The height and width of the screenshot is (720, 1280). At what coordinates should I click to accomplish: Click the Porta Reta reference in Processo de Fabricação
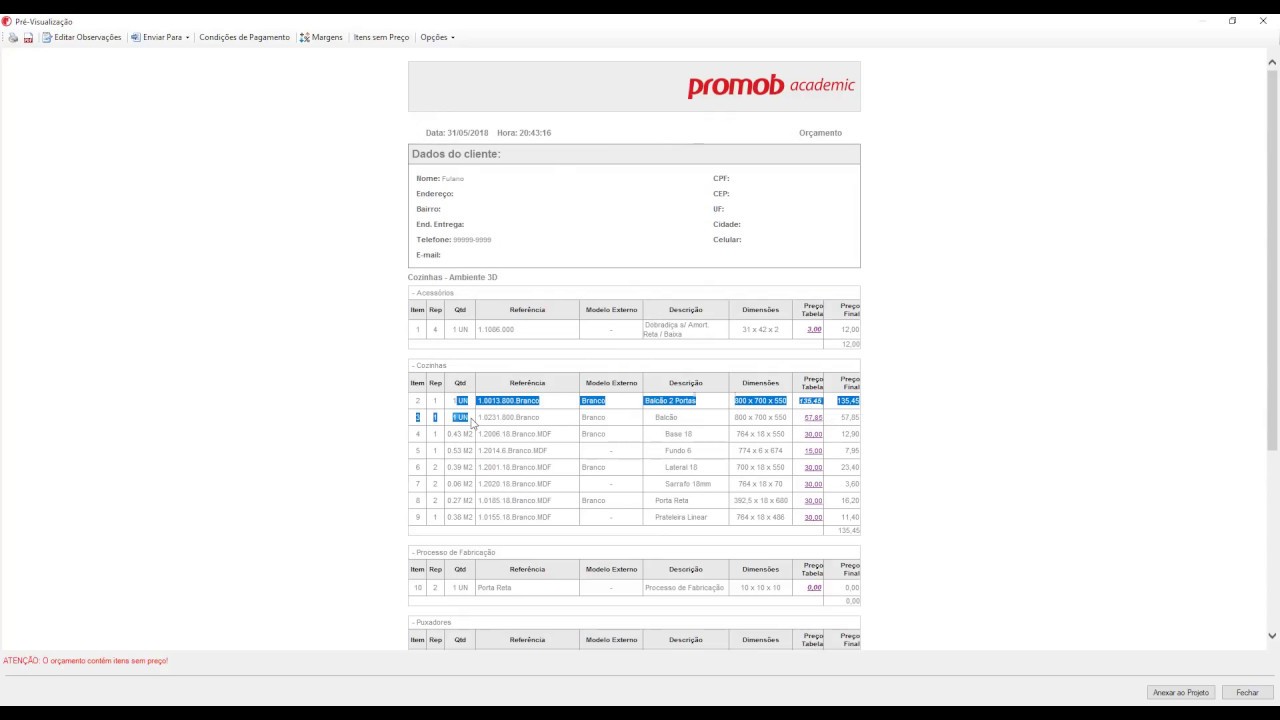click(494, 588)
